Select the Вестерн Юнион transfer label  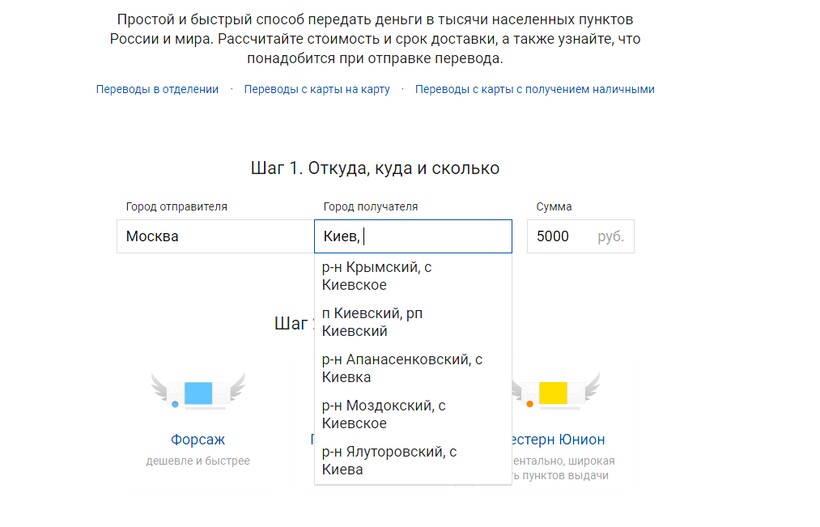pos(558,439)
